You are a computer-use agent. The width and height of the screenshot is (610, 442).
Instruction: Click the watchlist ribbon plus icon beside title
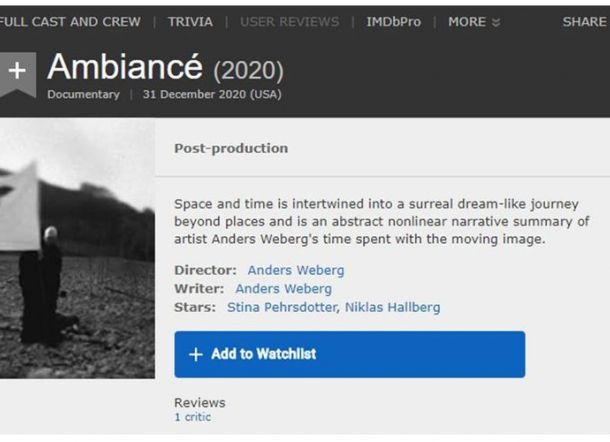pyautogui.click(x=17, y=74)
